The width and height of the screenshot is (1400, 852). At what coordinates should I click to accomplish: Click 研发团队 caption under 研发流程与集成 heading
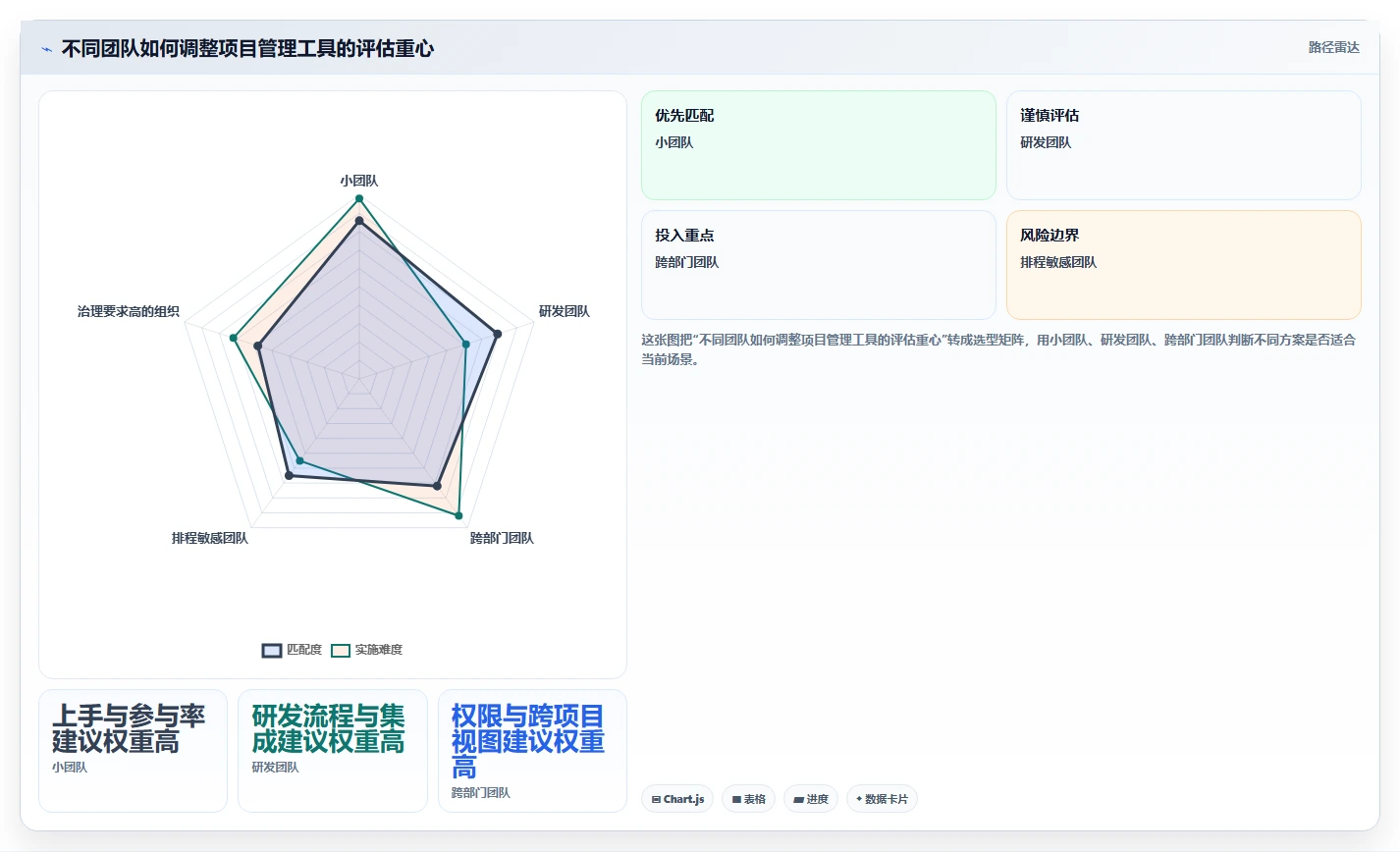click(275, 768)
